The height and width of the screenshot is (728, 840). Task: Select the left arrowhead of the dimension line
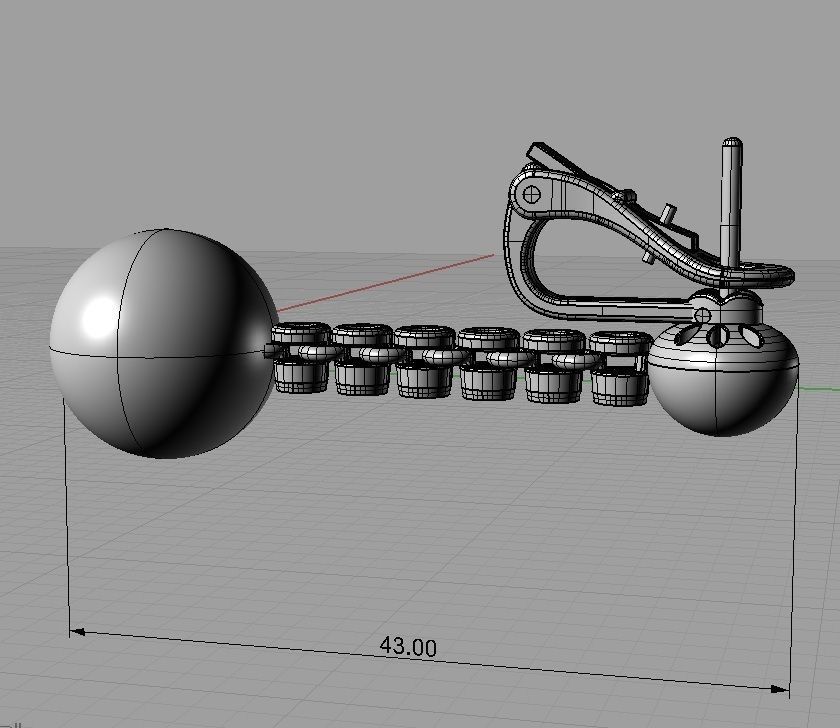[78, 632]
